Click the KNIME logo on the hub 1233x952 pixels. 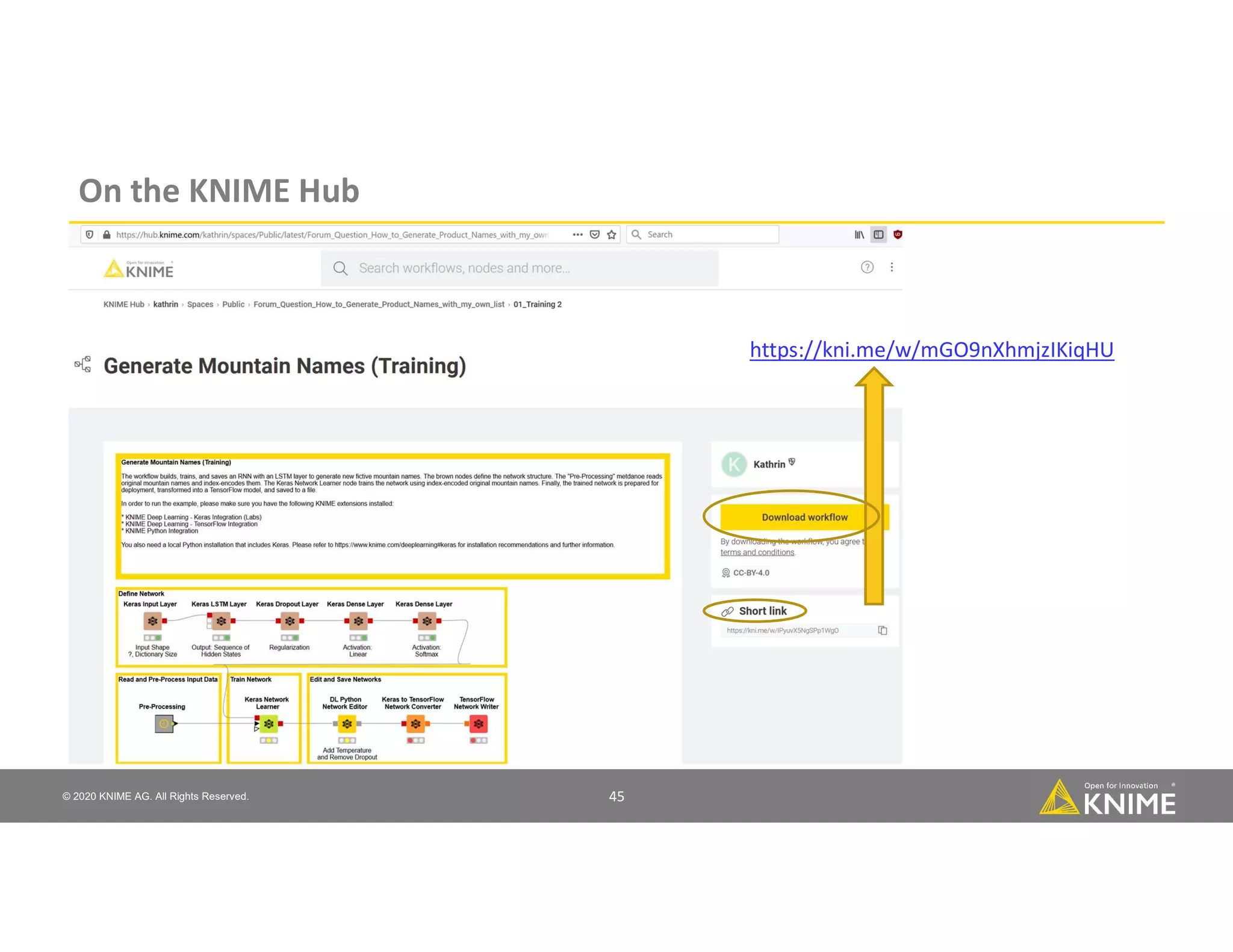(138, 269)
